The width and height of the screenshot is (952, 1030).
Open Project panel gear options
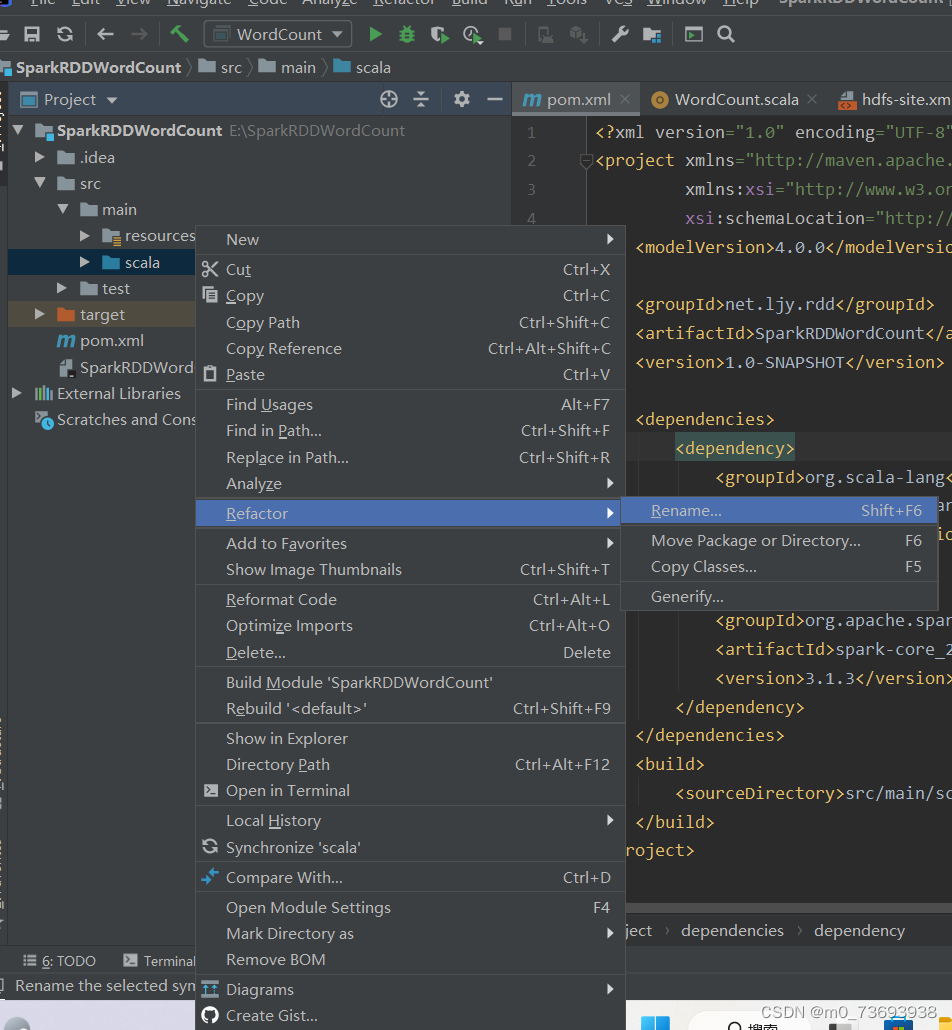point(462,99)
